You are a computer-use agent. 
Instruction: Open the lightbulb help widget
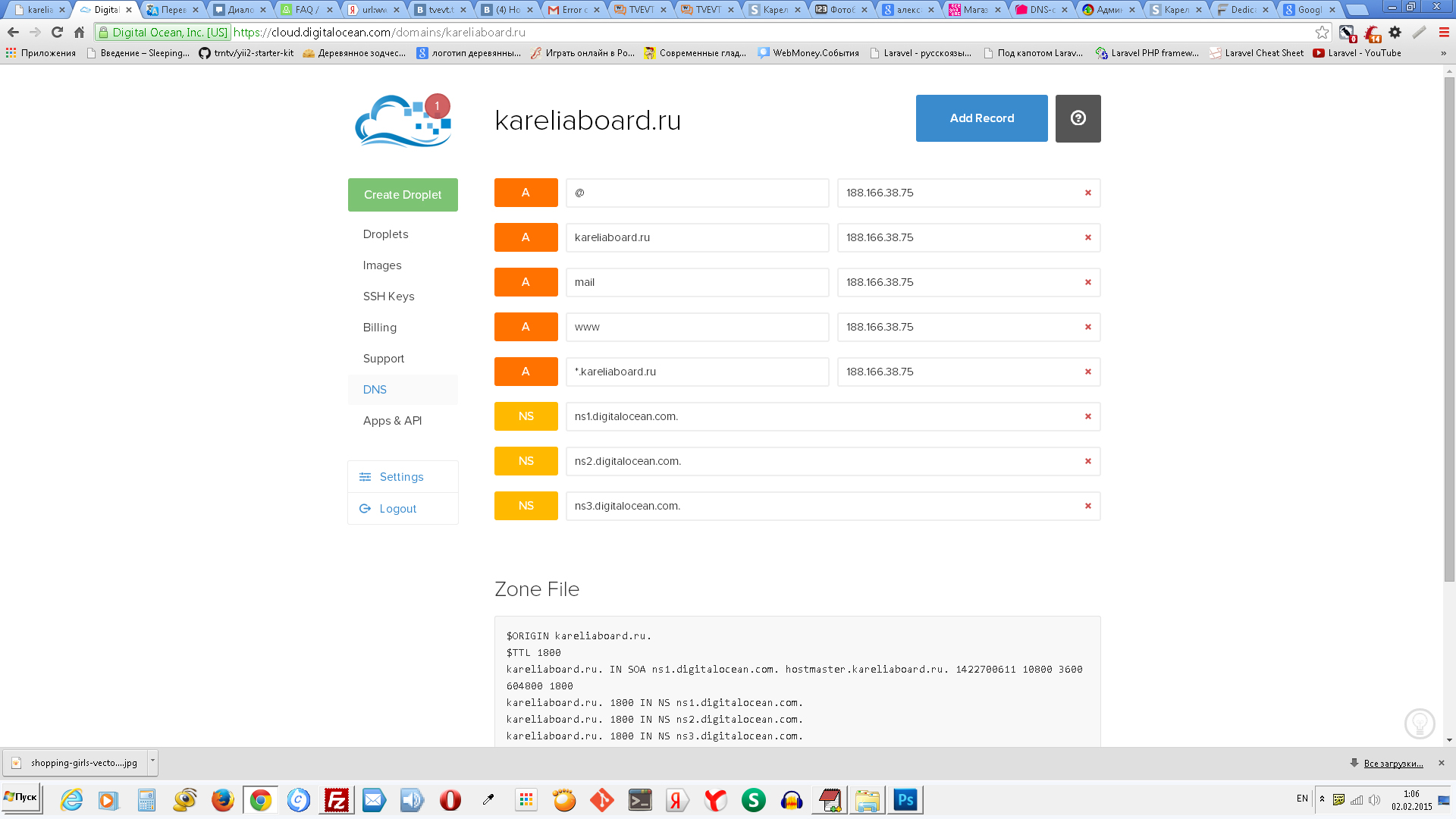[x=1419, y=723]
